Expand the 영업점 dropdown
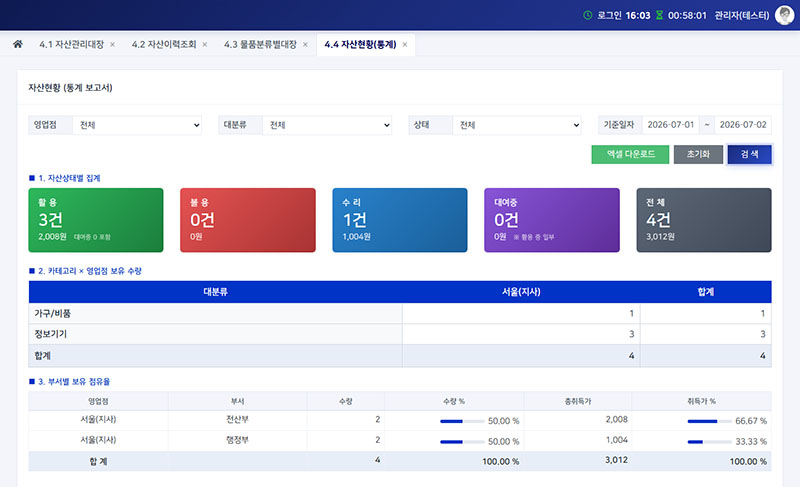This screenshot has height=487, width=800. (x=137, y=125)
